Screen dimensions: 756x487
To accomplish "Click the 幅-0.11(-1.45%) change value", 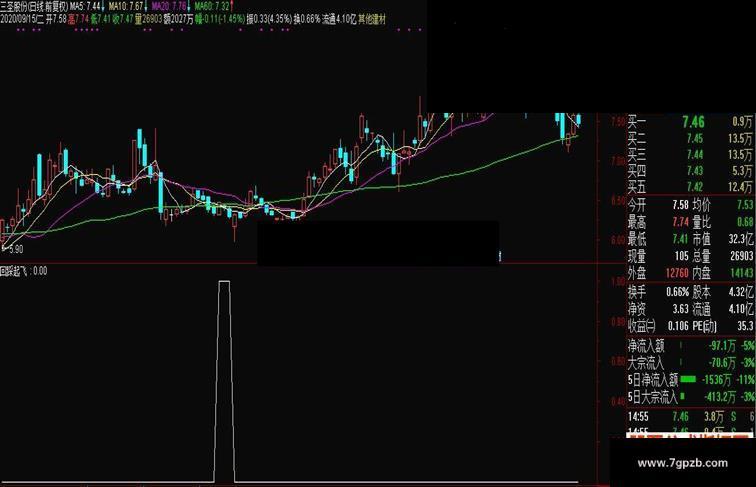I will click(x=220, y=19).
